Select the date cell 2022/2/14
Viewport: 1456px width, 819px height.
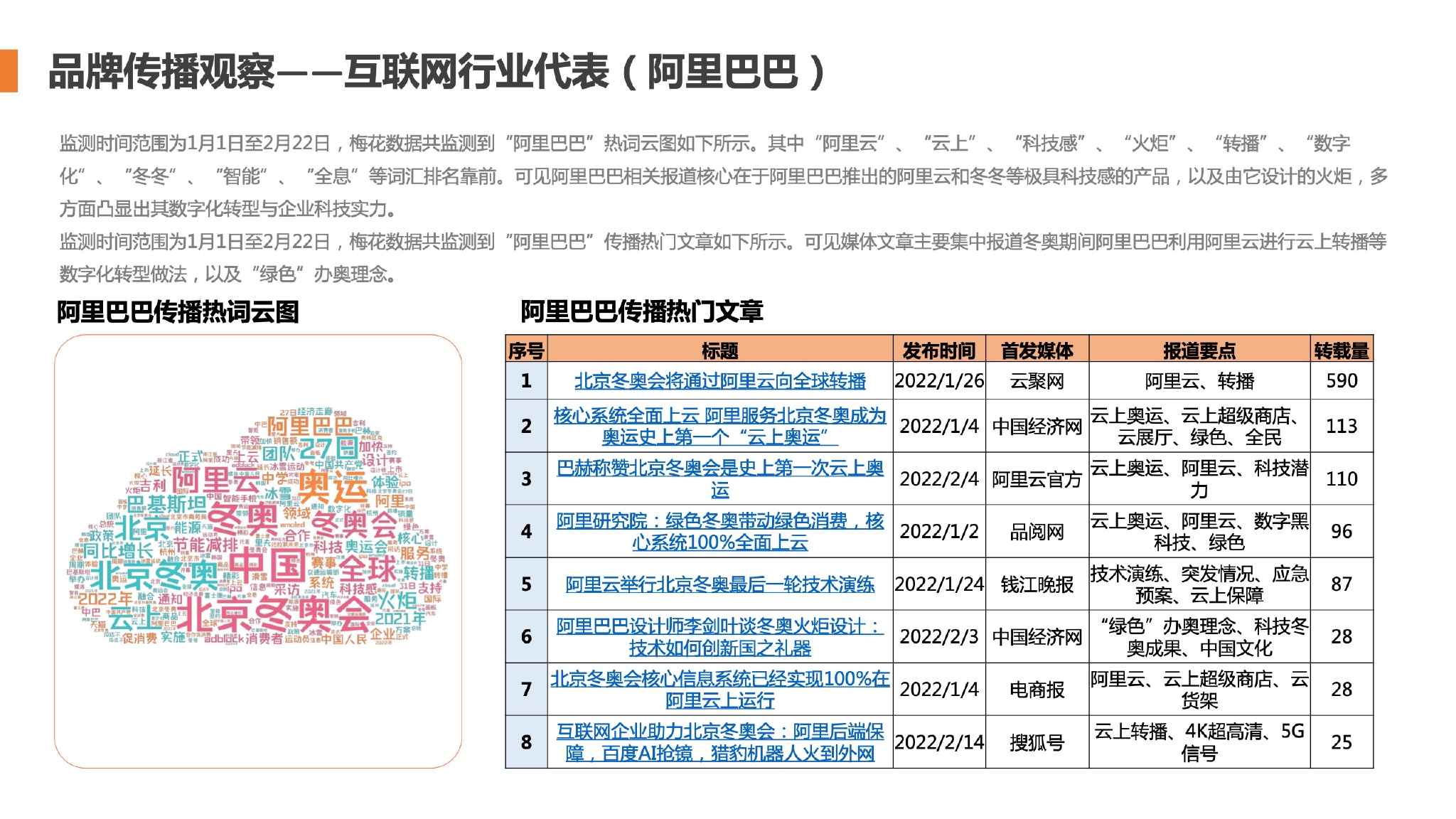939,742
